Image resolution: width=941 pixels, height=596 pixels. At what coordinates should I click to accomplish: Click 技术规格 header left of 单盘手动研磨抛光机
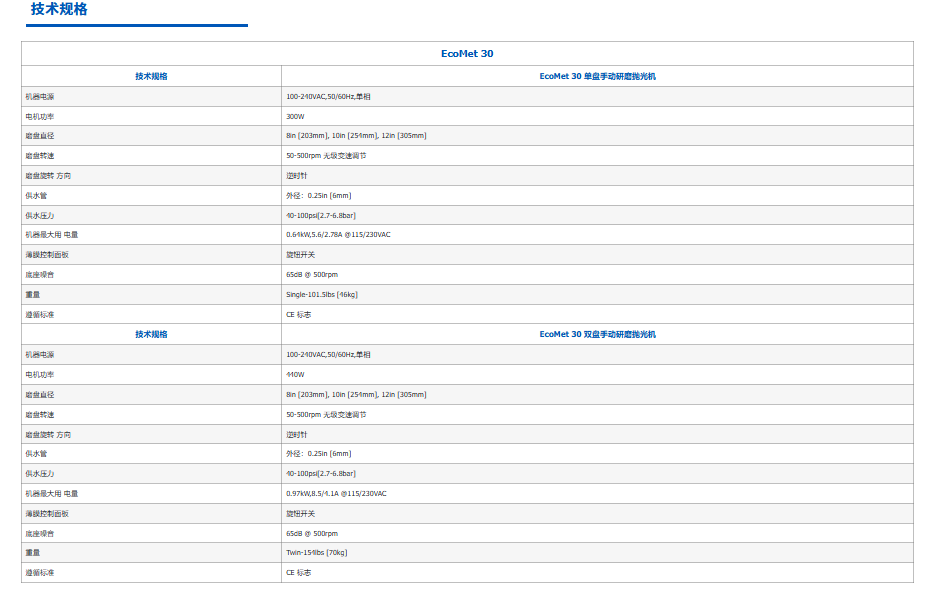point(151,76)
